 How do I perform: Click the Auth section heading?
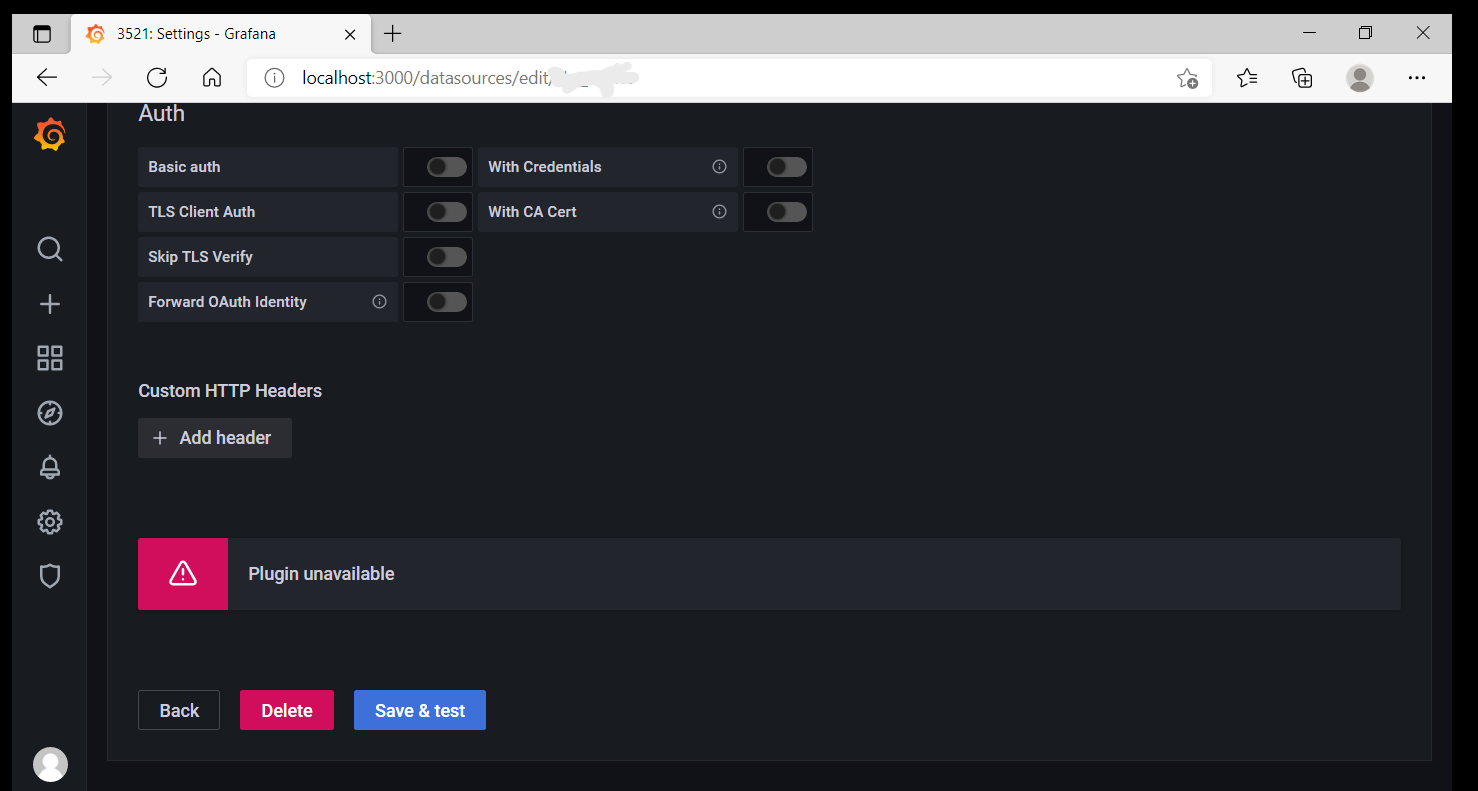click(x=161, y=113)
